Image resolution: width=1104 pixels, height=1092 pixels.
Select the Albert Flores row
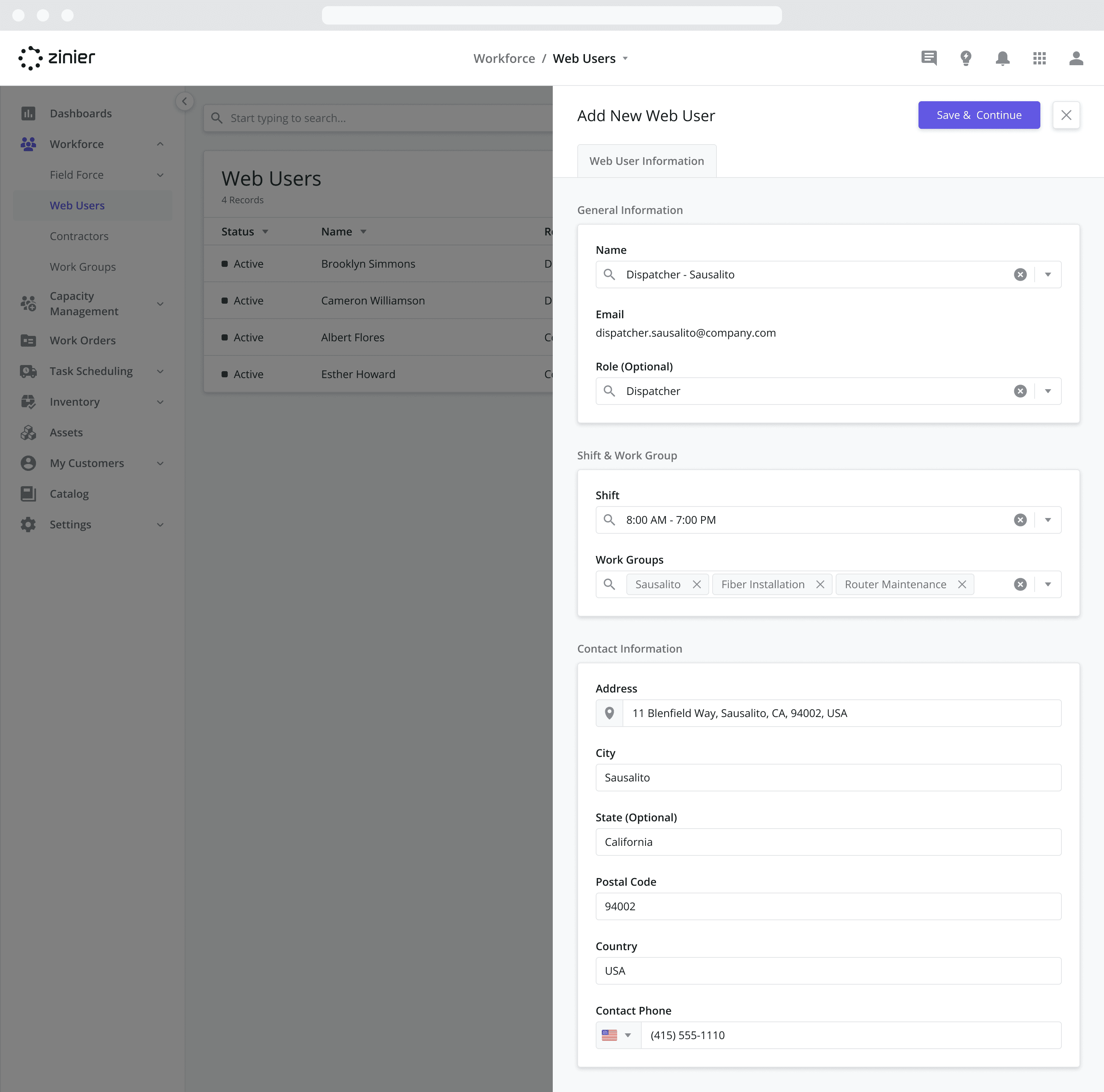(x=378, y=337)
